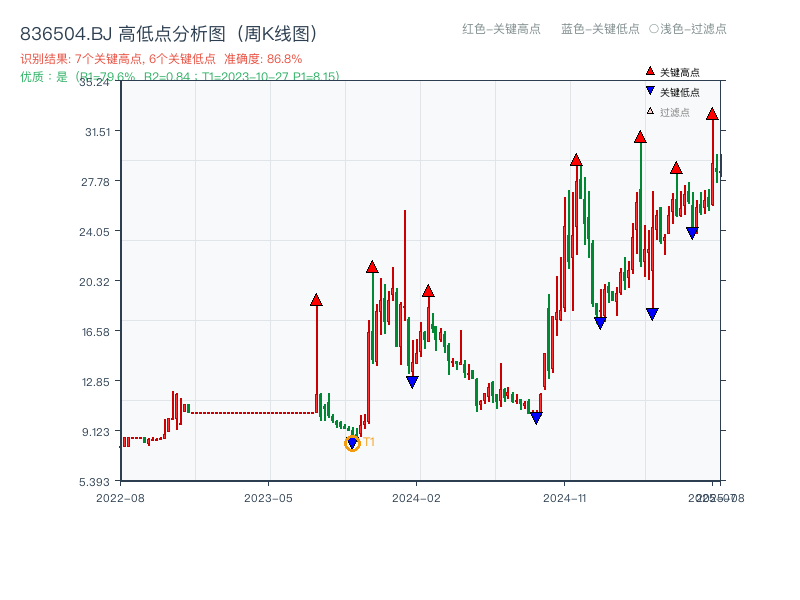Click the 35.24 value on the price axis
Viewport: 800px width, 600px height.
click(x=96, y=83)
